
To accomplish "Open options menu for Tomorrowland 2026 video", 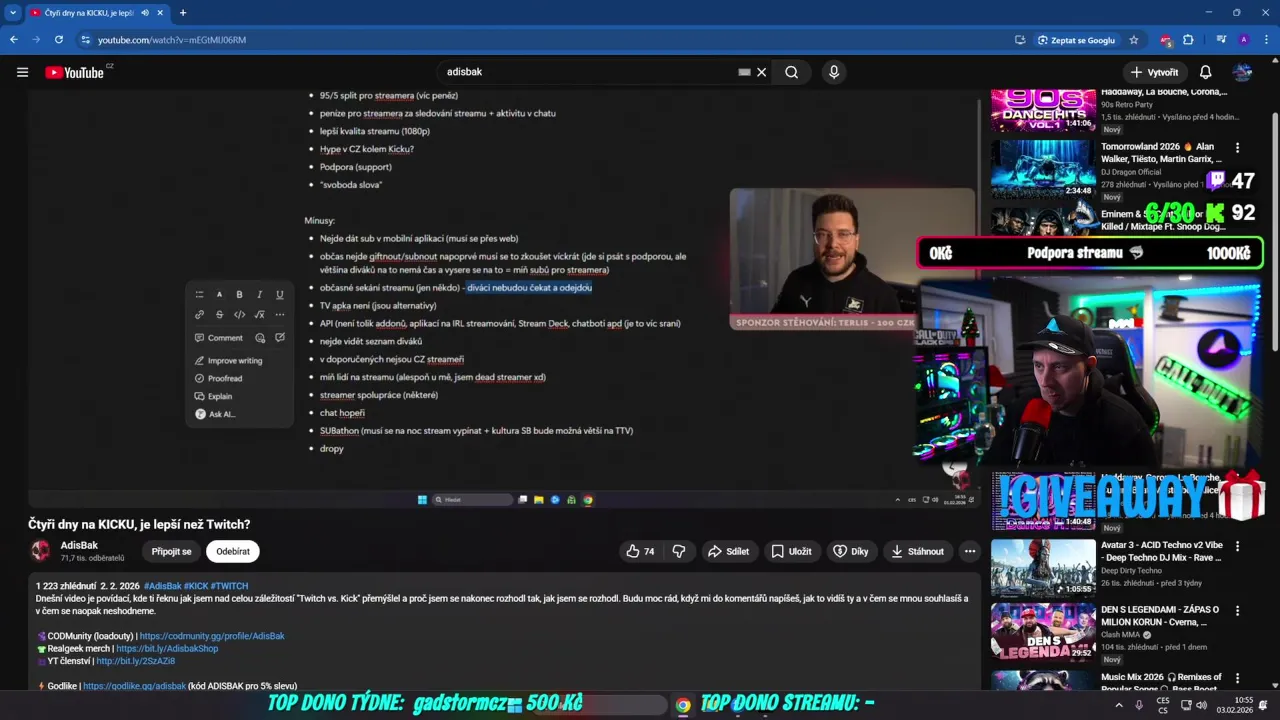I will 1237,147.
